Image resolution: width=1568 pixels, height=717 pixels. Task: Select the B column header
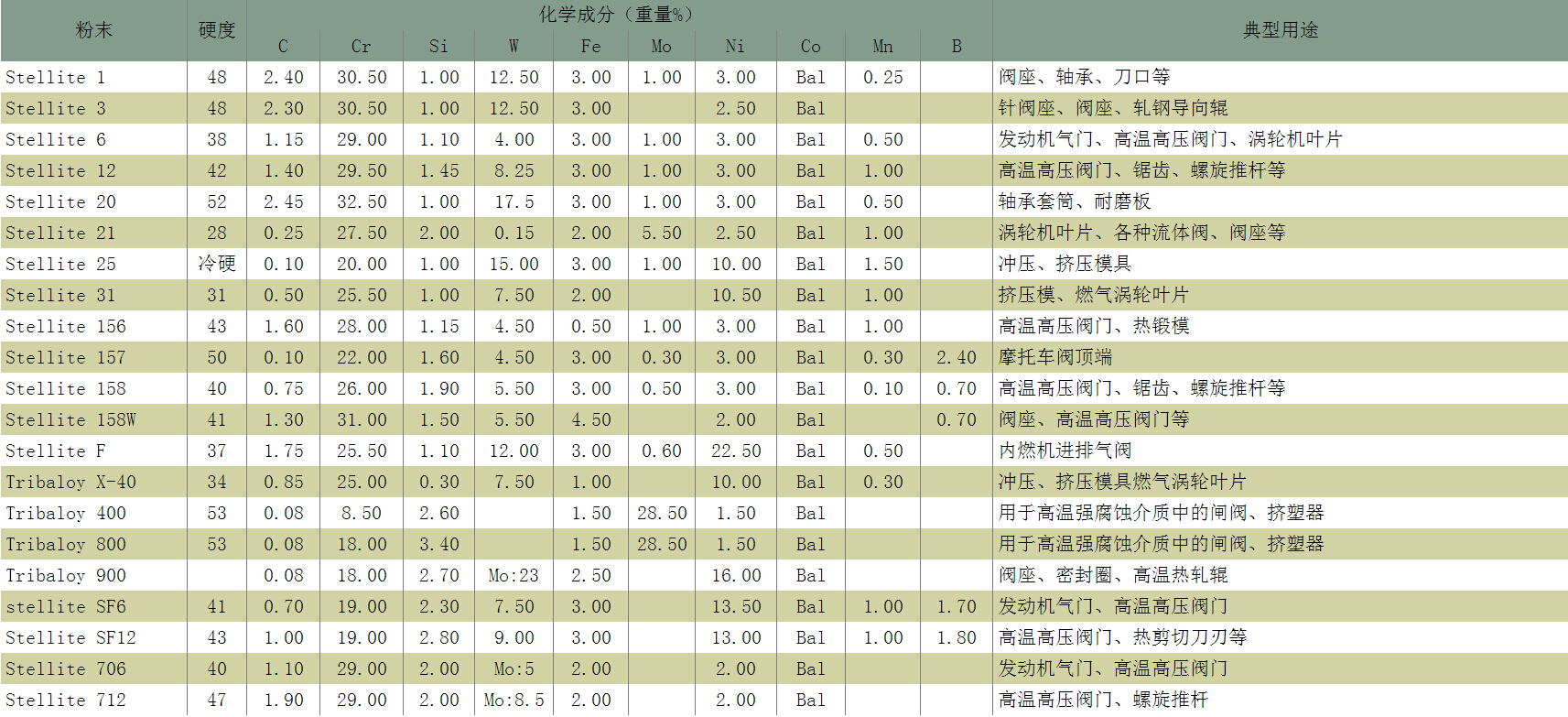point(957,47)
